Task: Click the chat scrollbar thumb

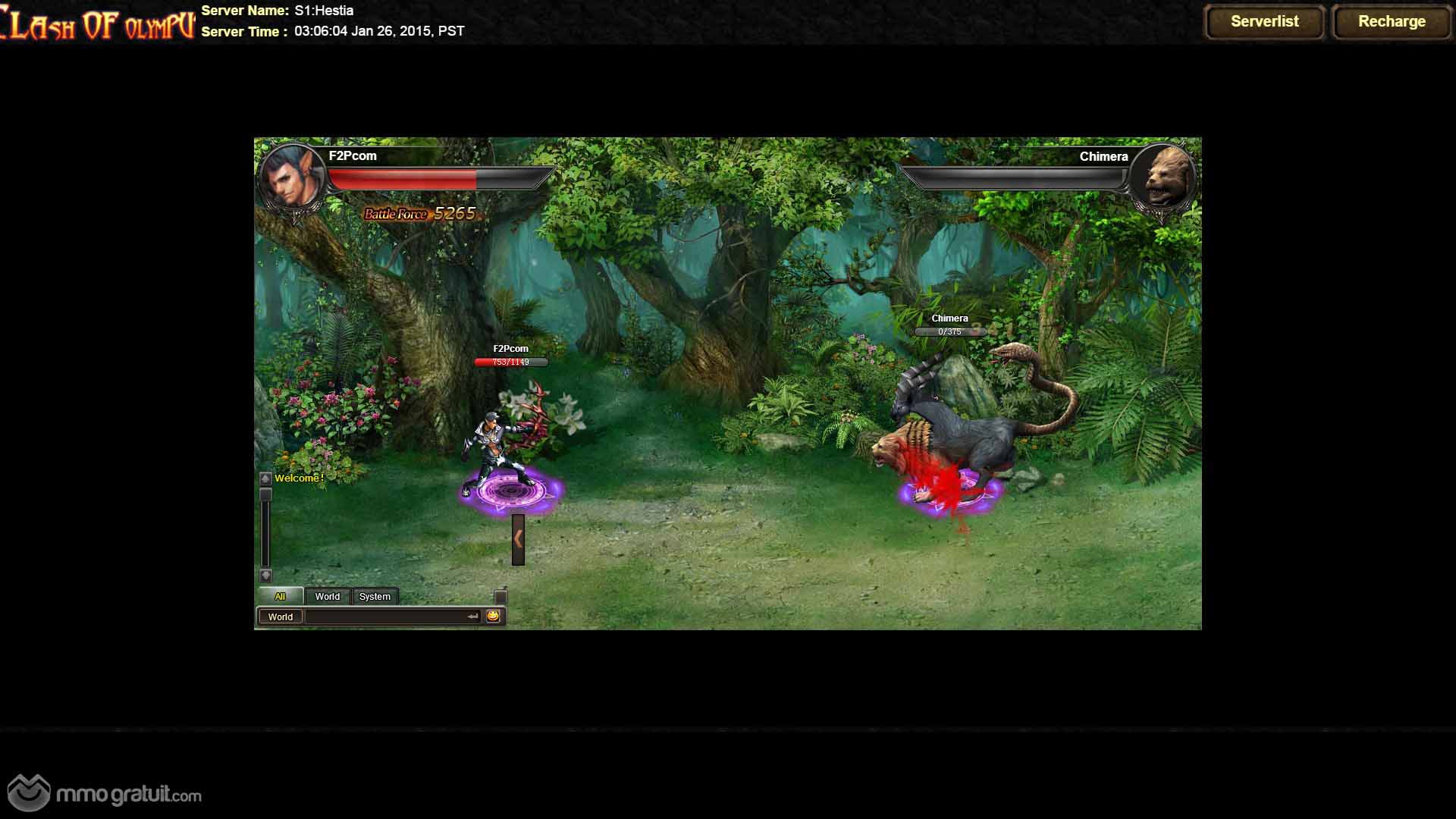Action: 265,494
